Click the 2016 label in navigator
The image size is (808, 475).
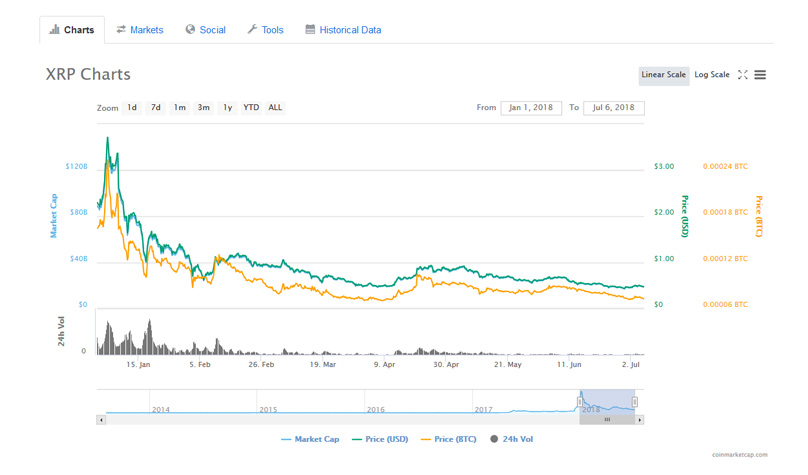[376, 410]
